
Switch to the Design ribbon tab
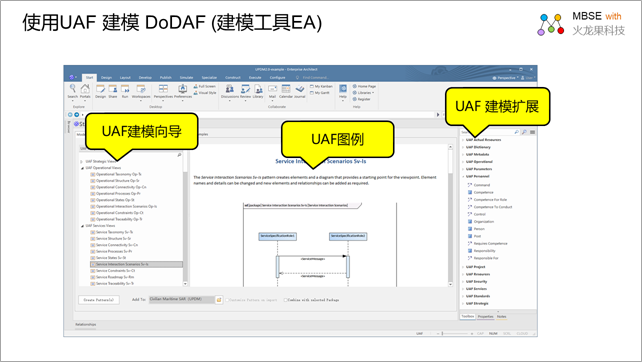click(x=106, y=77)
